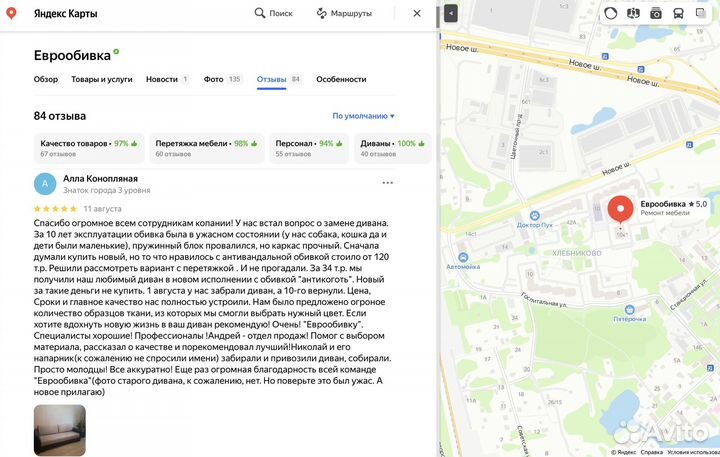The width and height of the screenshot is (720, 457).
Task: Close the Еврообивка card with X
Action: click(416, 13)
